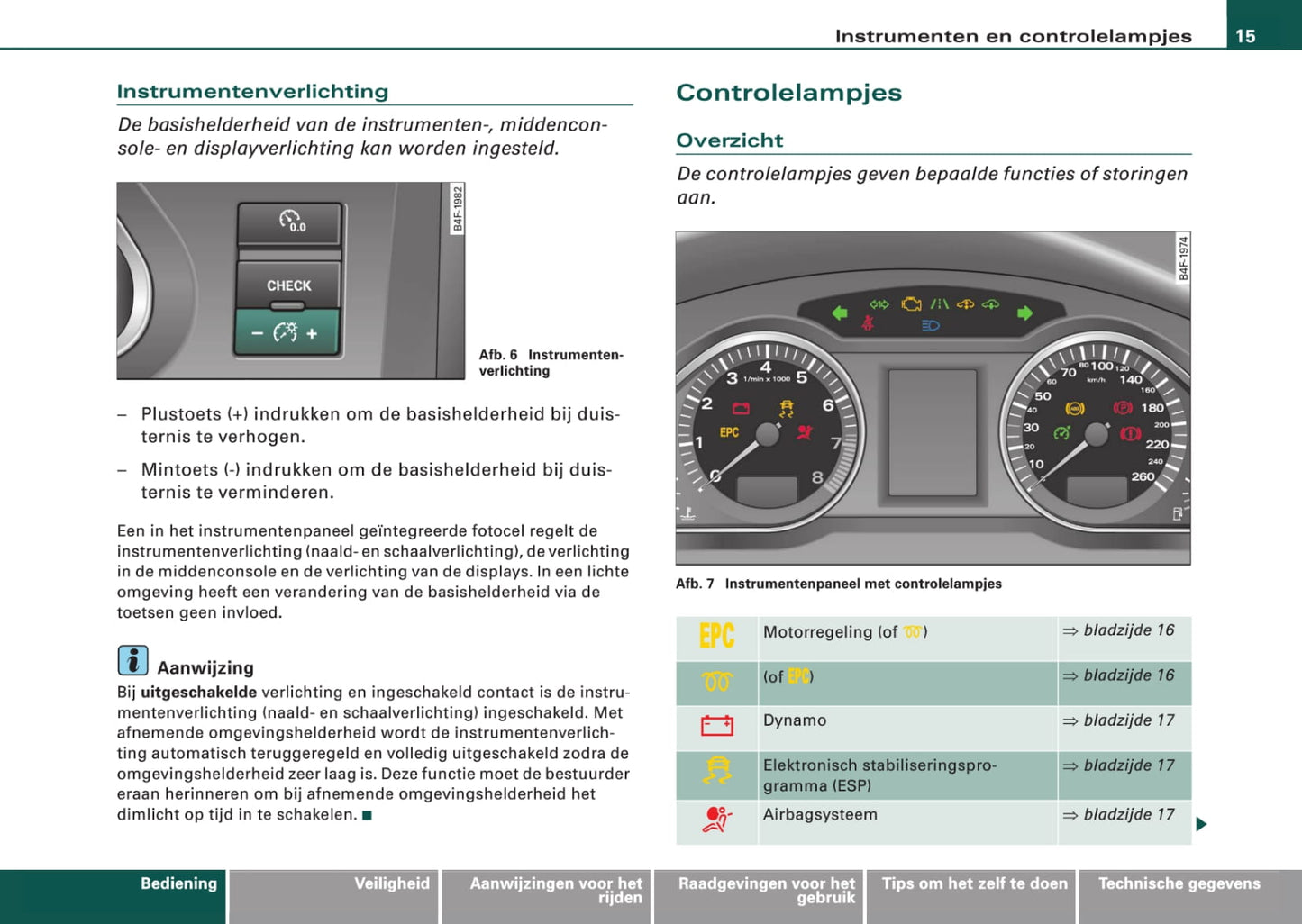Click the ESP stability icon in the table
The width and height of the screenshot is (1302, 924).
tap(717, 772)
